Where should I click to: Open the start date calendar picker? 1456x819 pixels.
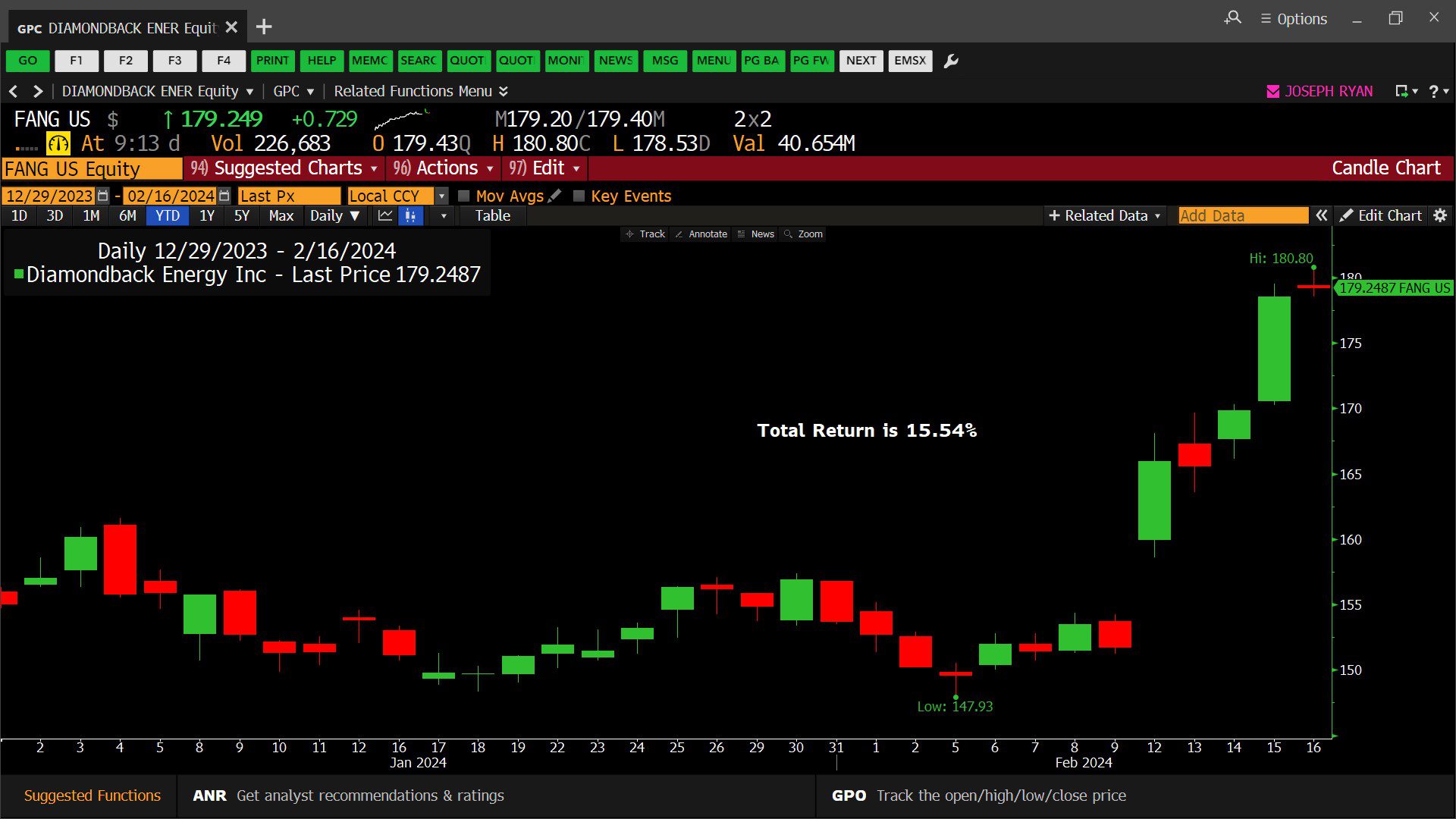pyautogui.click(x=103, y=196)
